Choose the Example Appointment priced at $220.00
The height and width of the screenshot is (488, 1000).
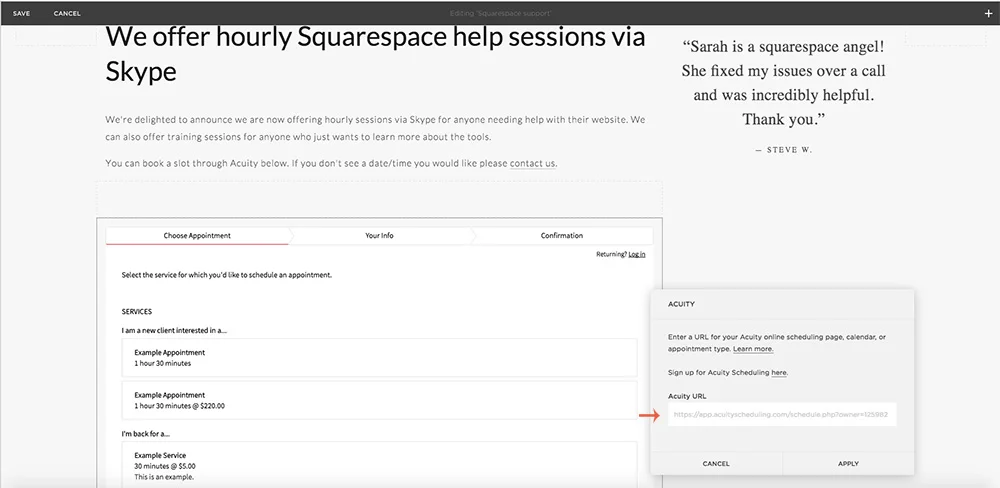(379, 400)
